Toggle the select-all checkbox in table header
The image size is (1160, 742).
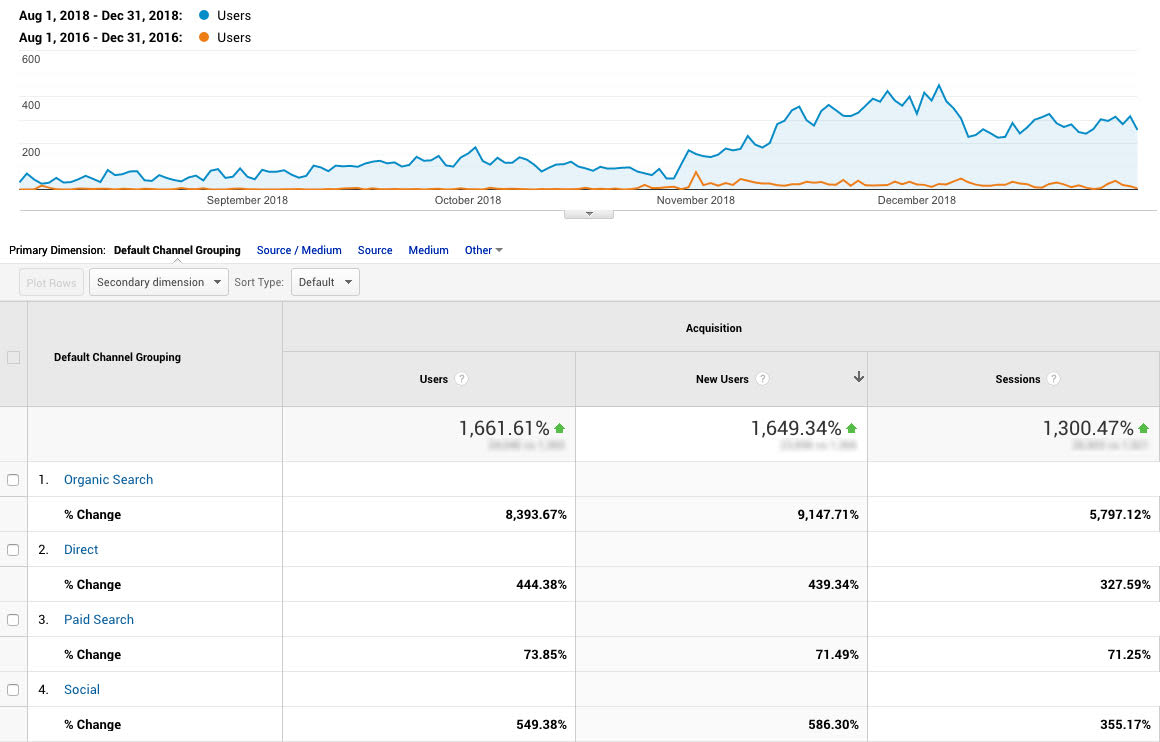(x=13, y=357)
